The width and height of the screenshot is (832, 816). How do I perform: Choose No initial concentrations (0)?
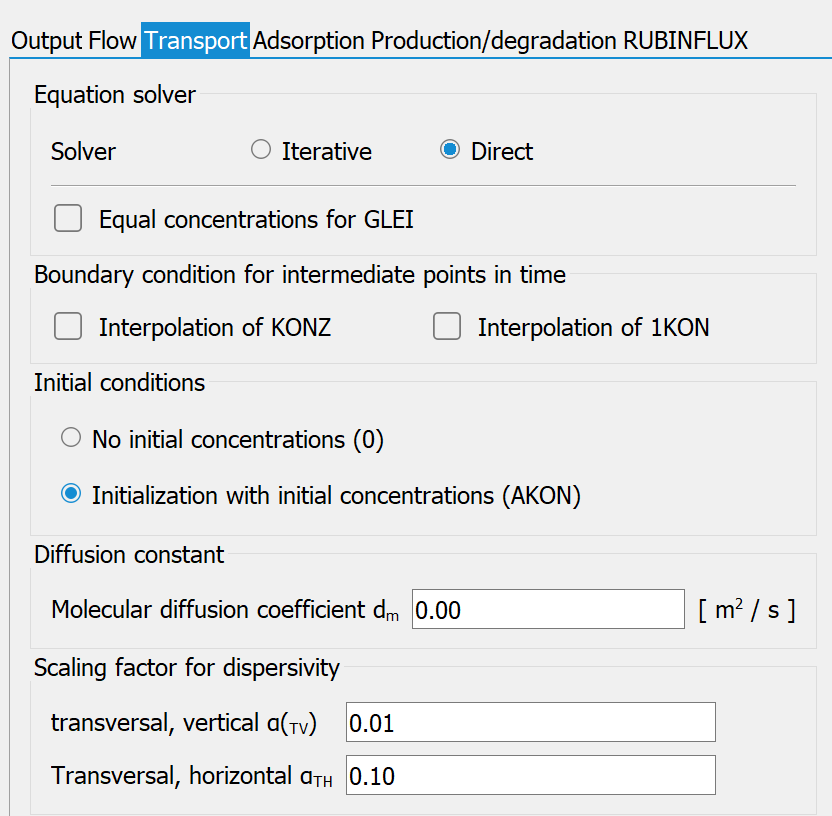click(x=71, y=438)
